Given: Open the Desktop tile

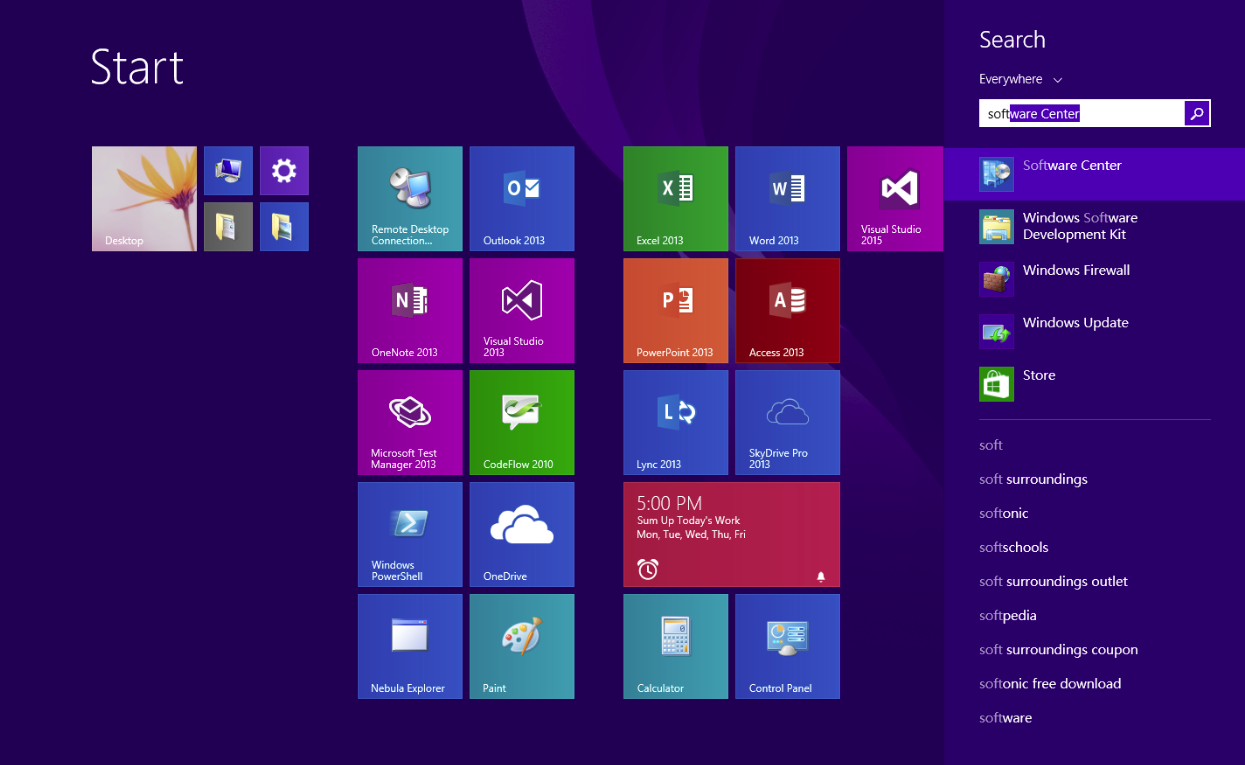Looking at the screenshot, I should click(144, 199).
